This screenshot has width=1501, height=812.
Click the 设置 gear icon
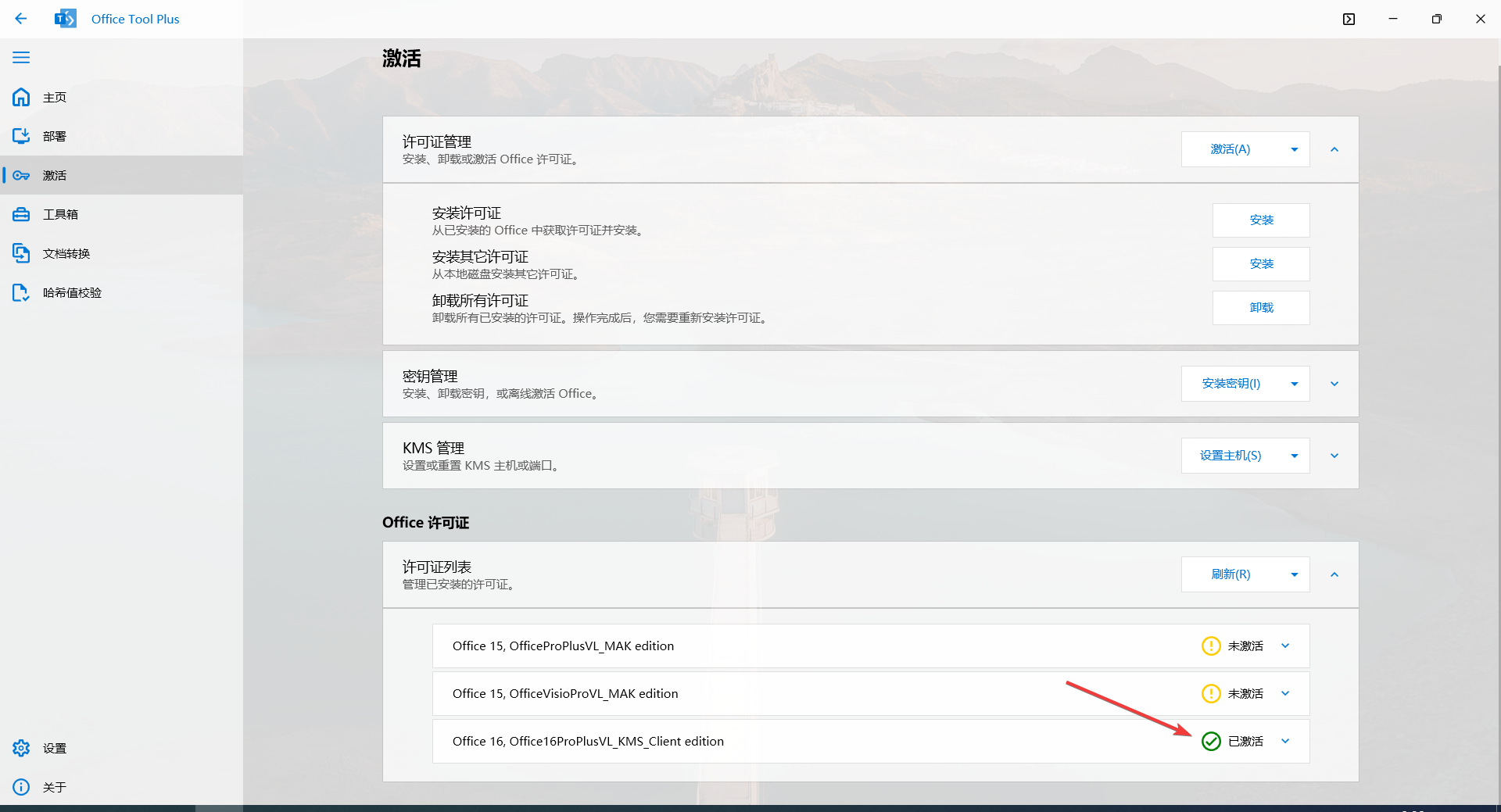pos(21,748)
